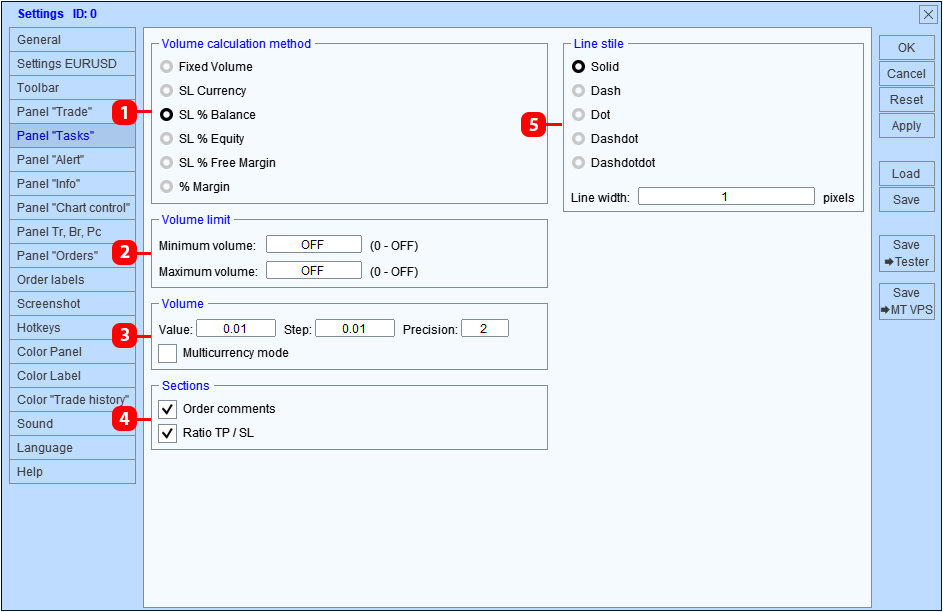
Task: Confirm settings with OK button
Action: pos(907,47)
